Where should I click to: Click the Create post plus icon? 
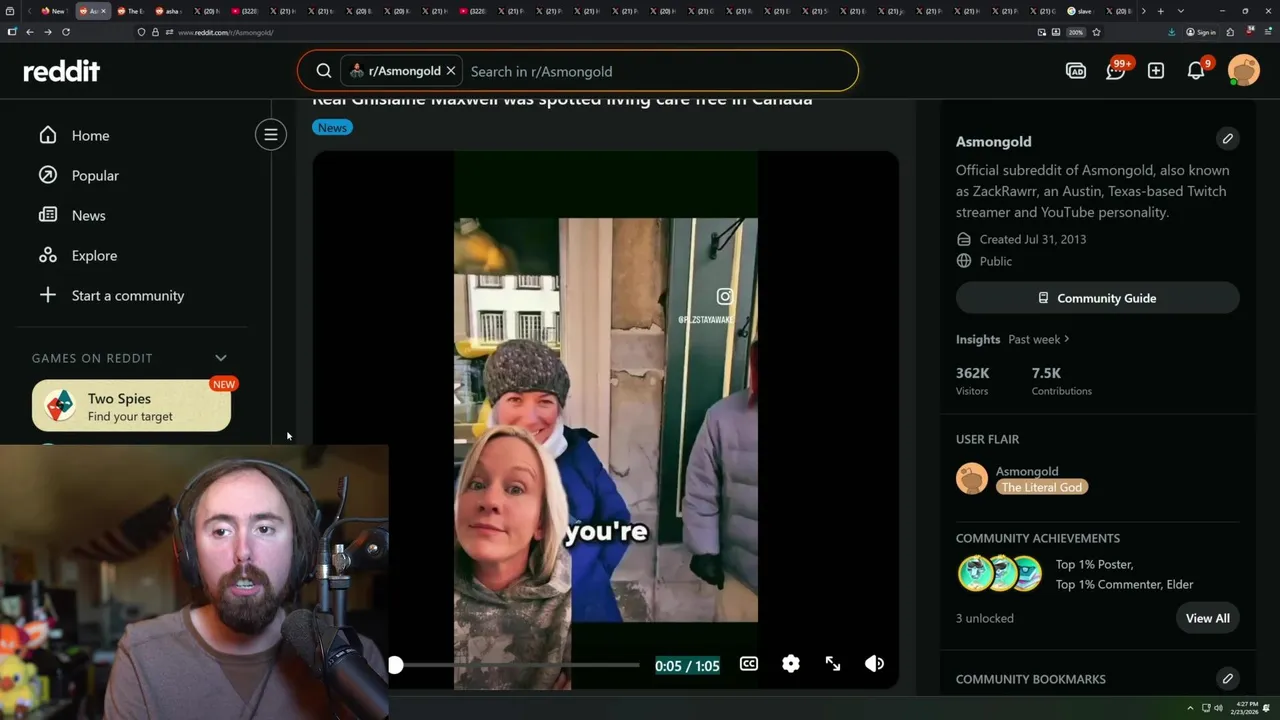[x=1156, y=71]
